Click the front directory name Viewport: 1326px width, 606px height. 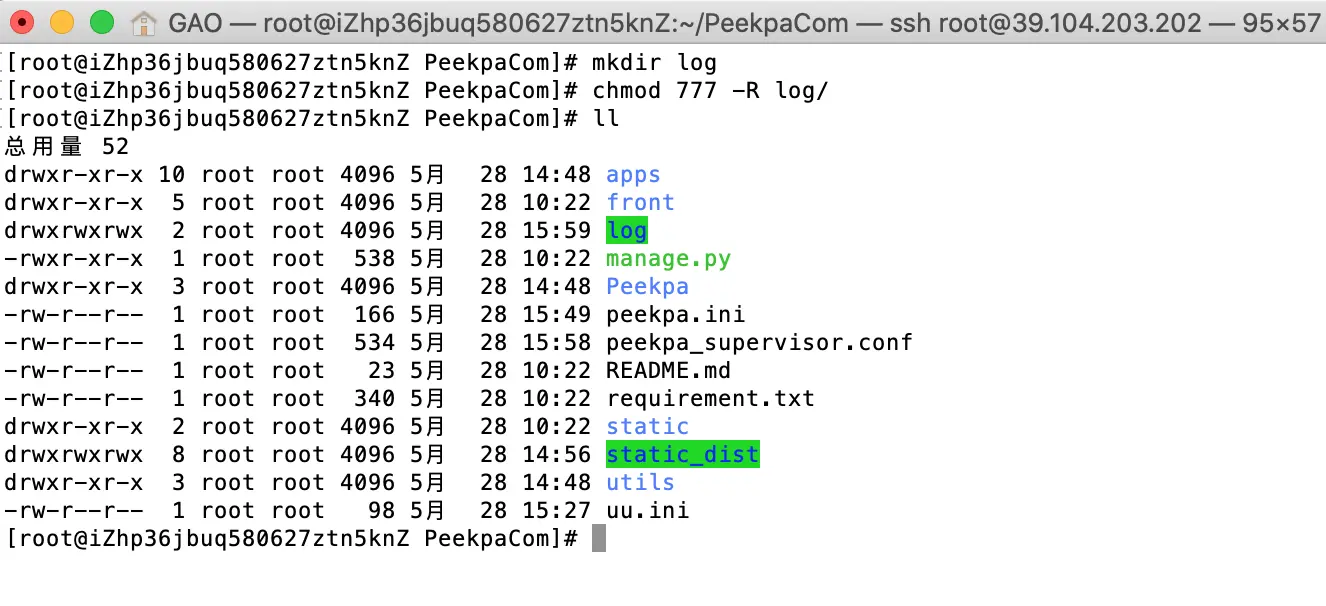[640, 203]
